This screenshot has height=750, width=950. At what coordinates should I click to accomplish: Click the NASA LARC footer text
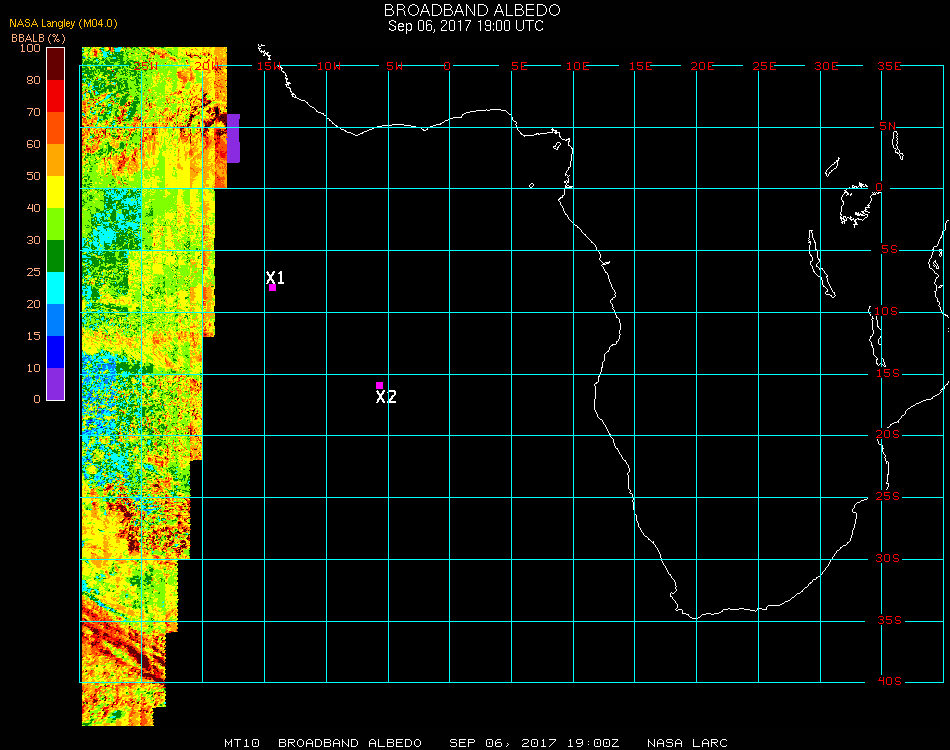687,743
